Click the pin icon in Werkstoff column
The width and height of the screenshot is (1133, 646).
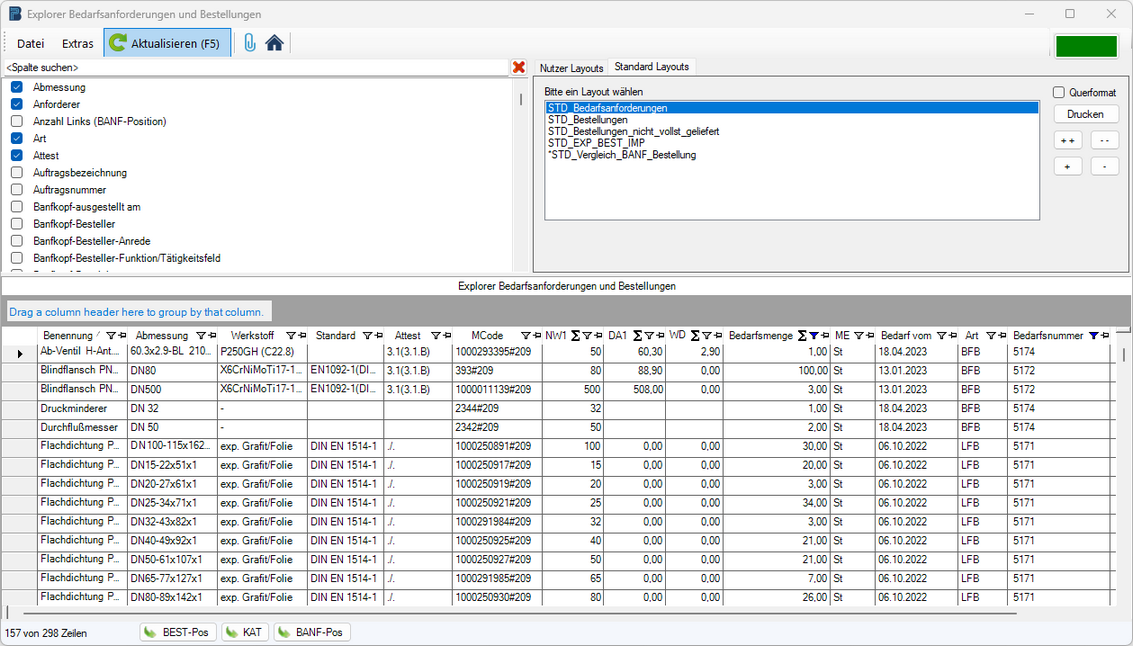(x=302, y=336)
